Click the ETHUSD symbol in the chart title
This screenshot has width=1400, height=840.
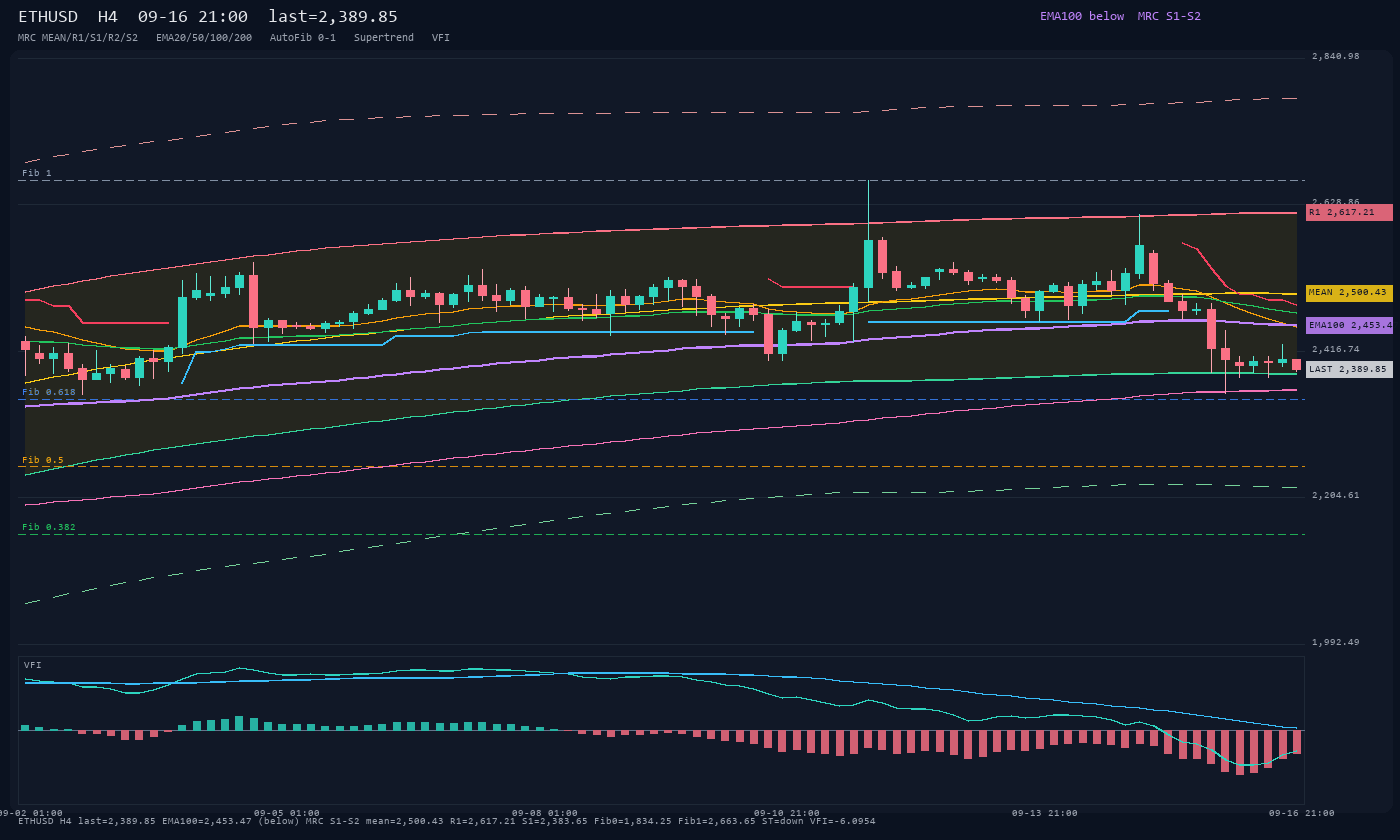click(x=48, y=17)
